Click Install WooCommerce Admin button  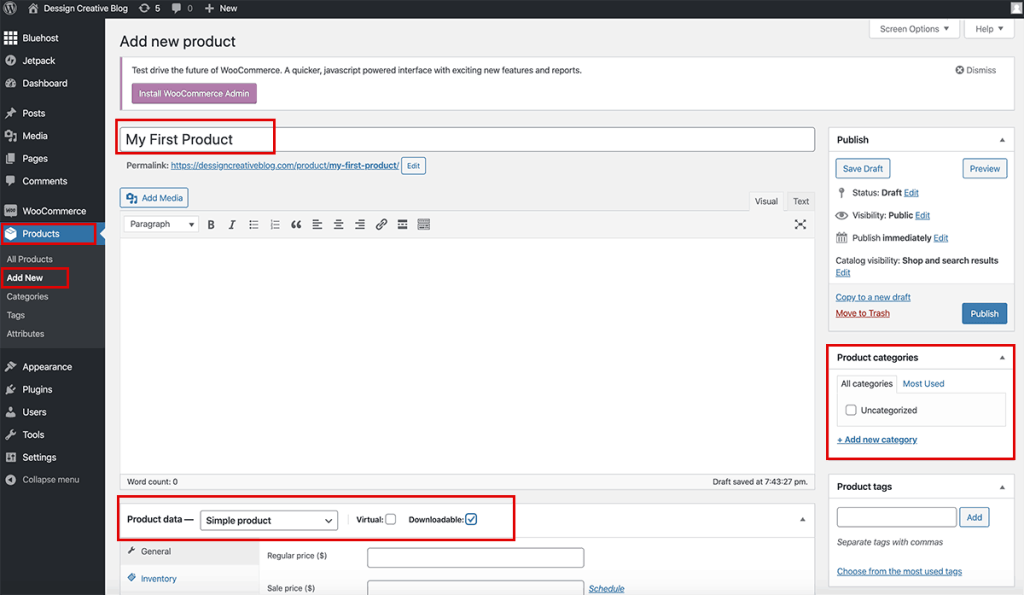194,93
